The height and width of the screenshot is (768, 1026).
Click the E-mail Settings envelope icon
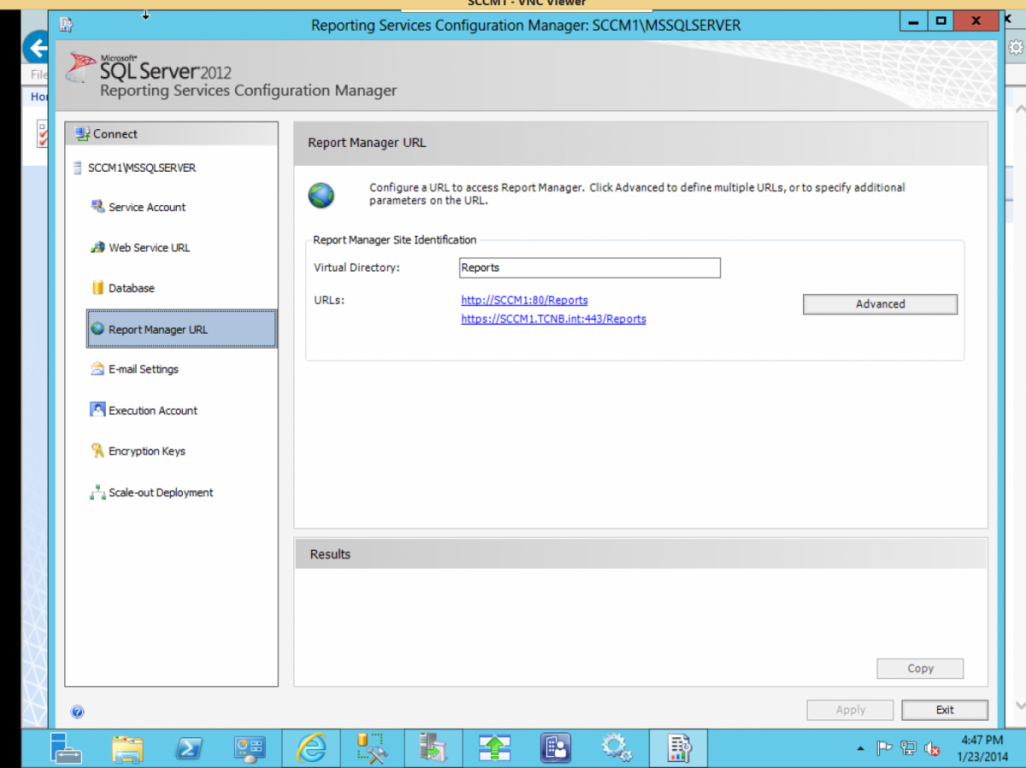pos(97,369)
